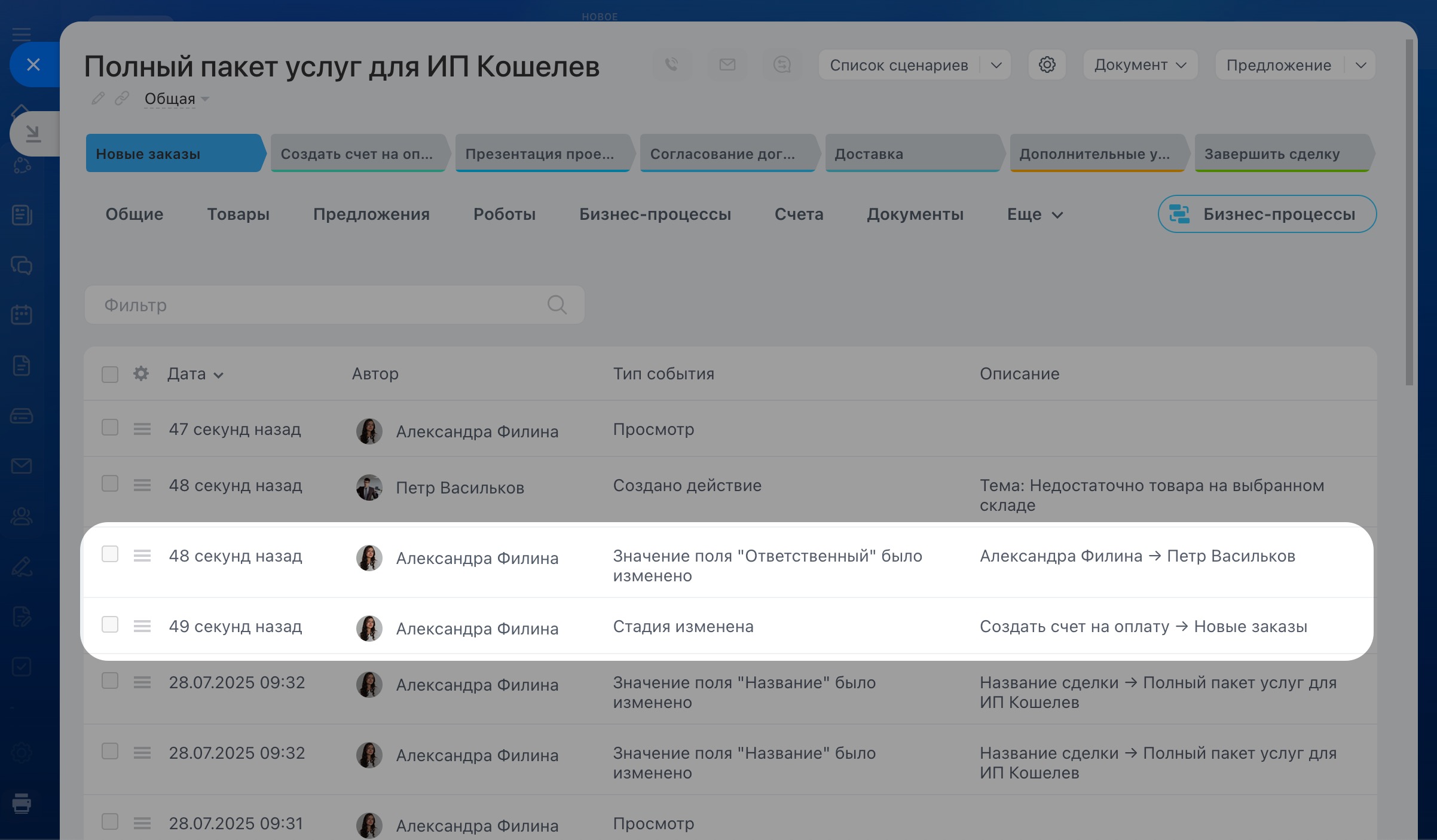This screenshot has height=840, width=1437.
Task: Click the Тип события column header
Action: (664, 374)
